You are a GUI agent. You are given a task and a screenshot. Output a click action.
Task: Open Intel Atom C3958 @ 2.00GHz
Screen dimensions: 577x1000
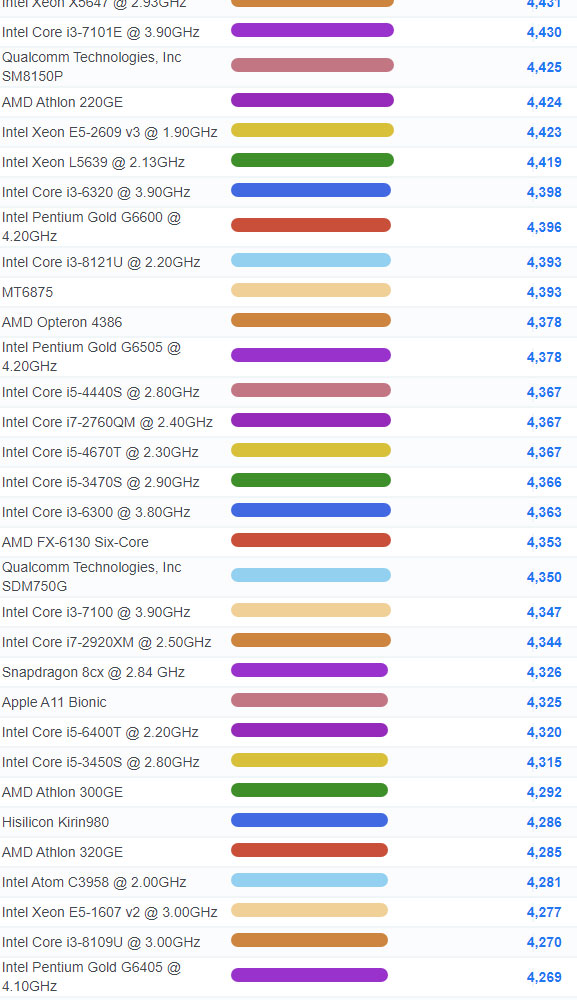[94, 882]
